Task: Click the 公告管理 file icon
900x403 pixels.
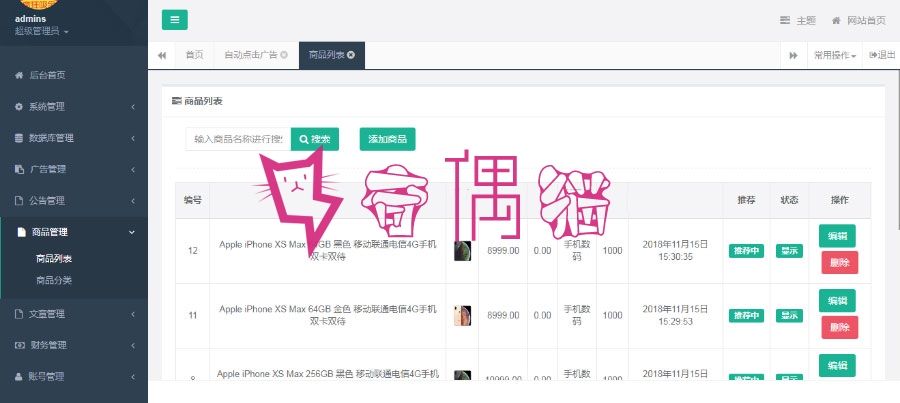Action: click(x=18, y=201)
